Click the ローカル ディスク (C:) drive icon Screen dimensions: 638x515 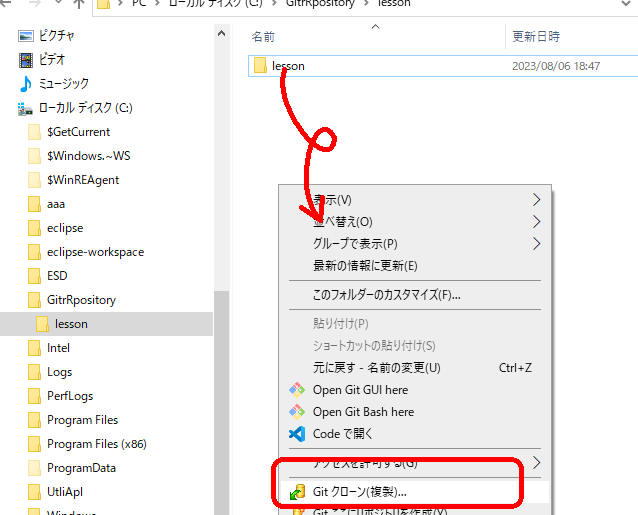pos(25,108)
